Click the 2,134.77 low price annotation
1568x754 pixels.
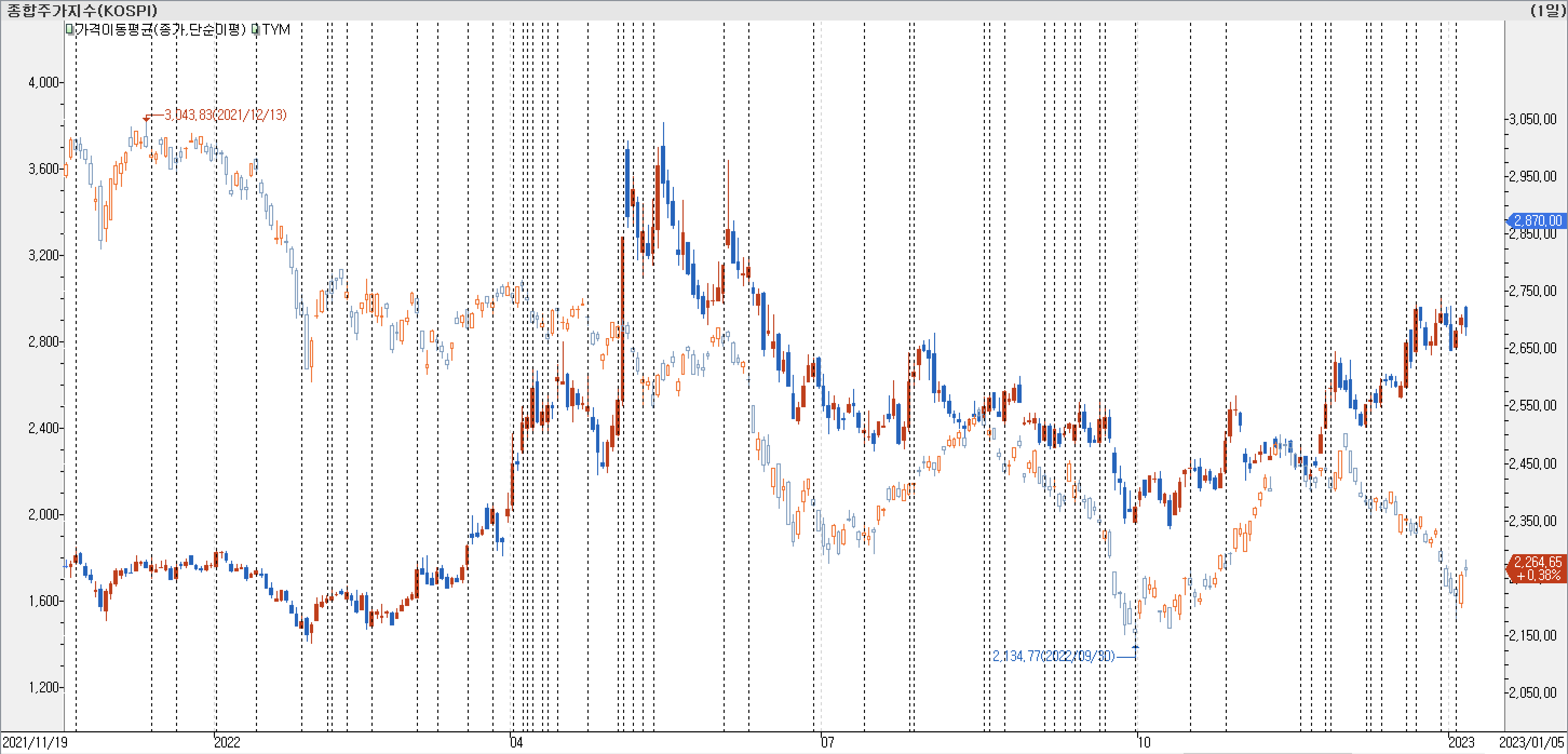click(x=1053, y=656)
